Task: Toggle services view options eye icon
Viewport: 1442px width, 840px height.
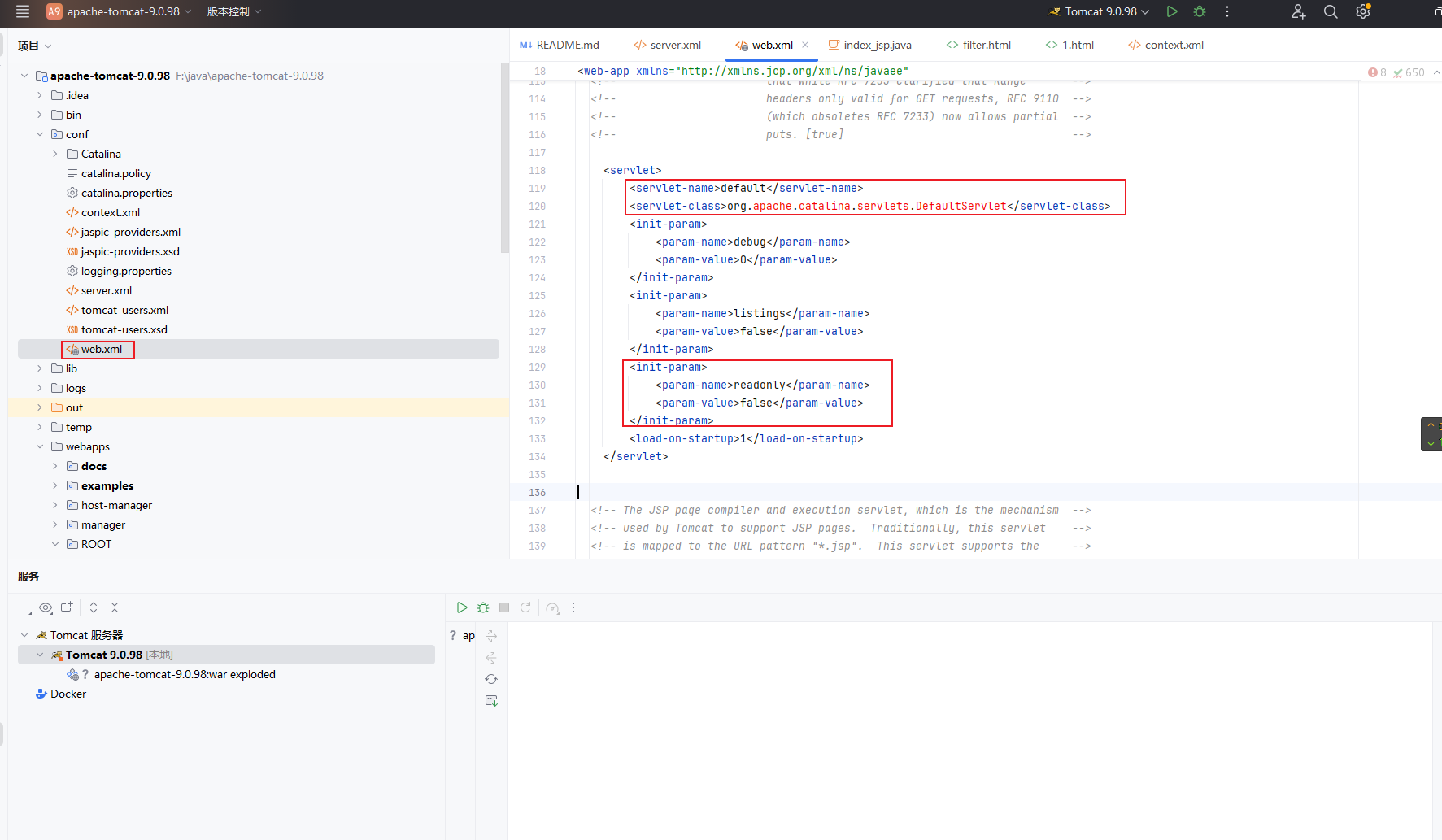Action: pyautogui.click(x=46, y=607)
